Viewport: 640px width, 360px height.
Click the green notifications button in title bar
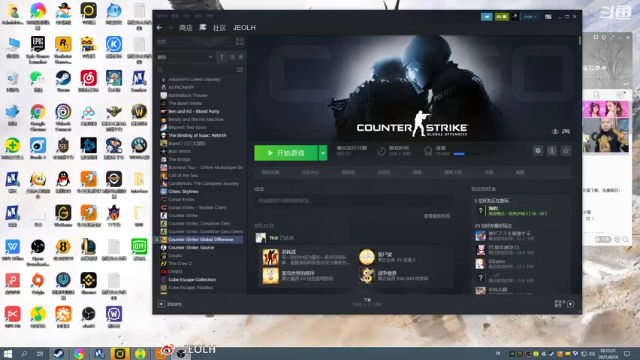(x=502, y=17)
